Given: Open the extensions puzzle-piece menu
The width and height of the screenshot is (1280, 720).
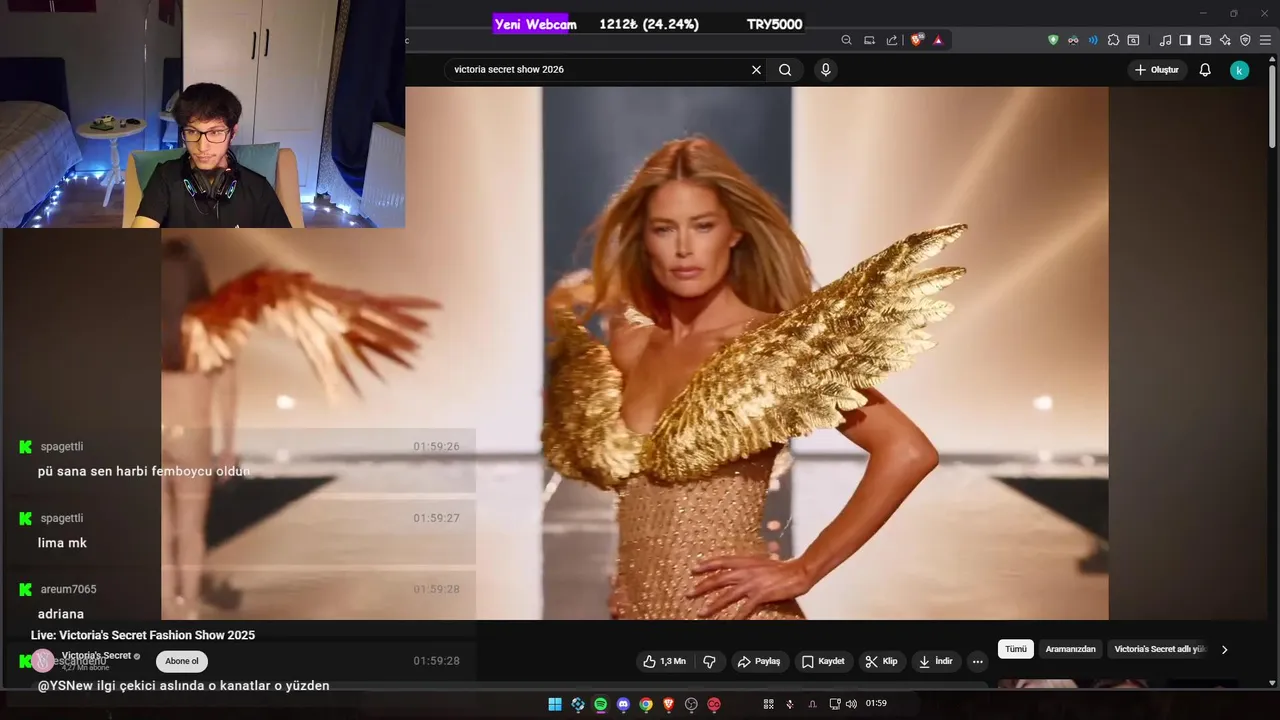Looking at the screenshot, I should pyautogui.click(x=1113, y=40).
